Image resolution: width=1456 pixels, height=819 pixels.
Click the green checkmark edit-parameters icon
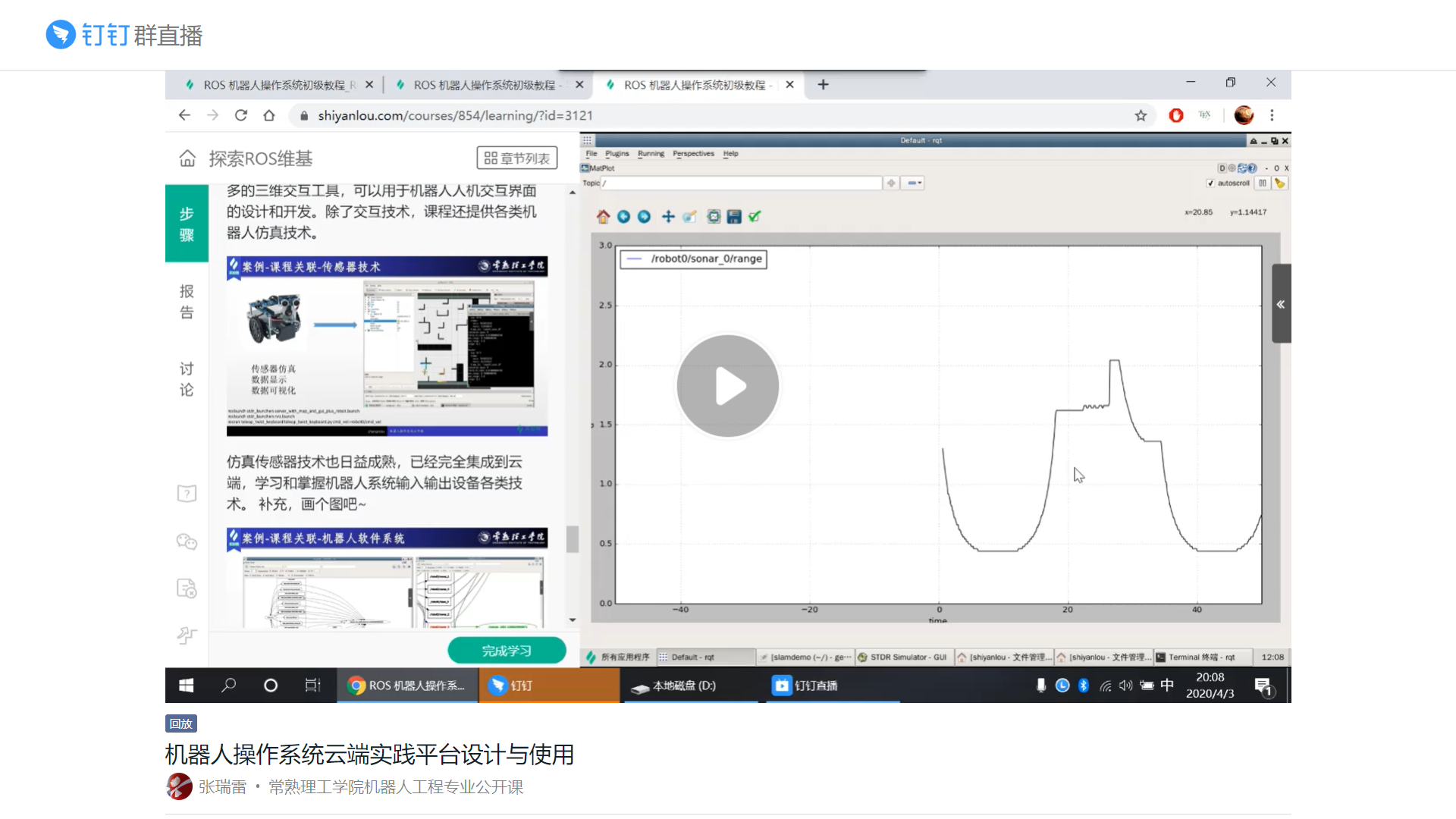tap(755, 217)
